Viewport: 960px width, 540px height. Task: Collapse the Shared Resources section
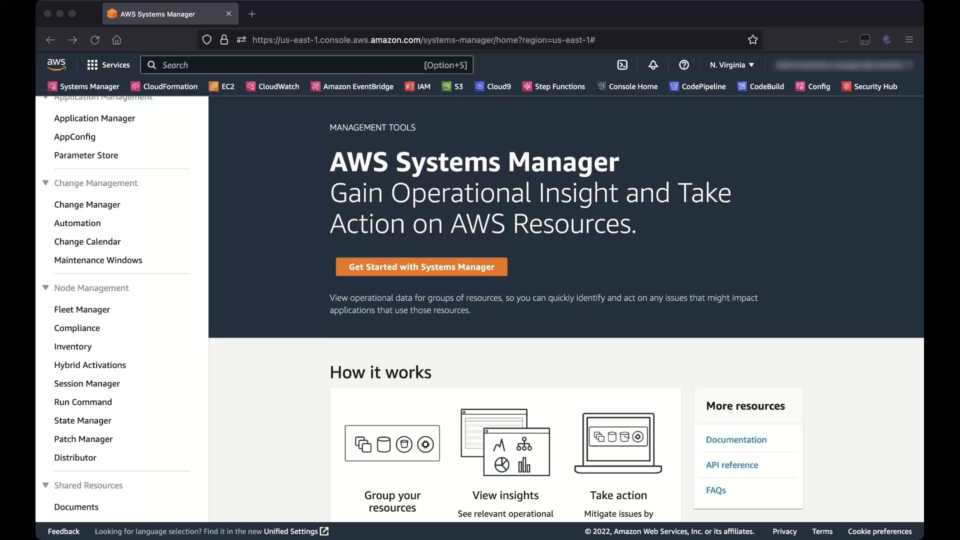click(45, 485)
